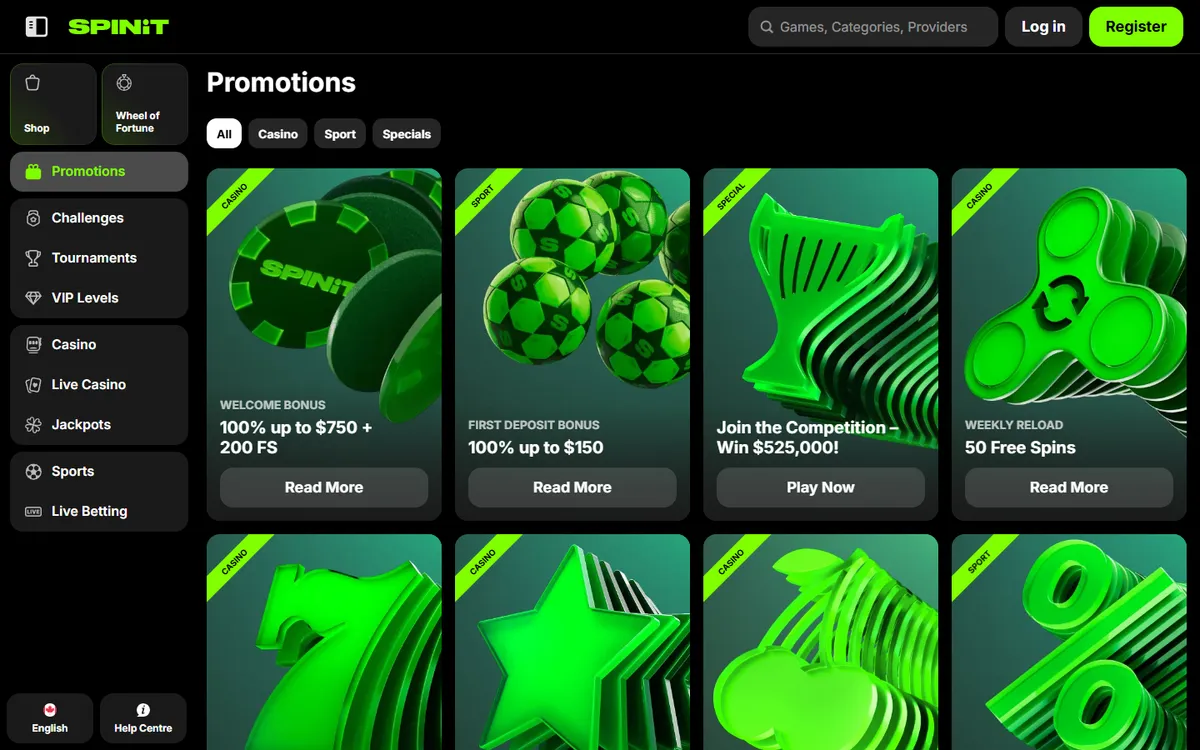Click the Promotions gift icon
Viewport: 1200px width, 750px height.
click(33, 171)
